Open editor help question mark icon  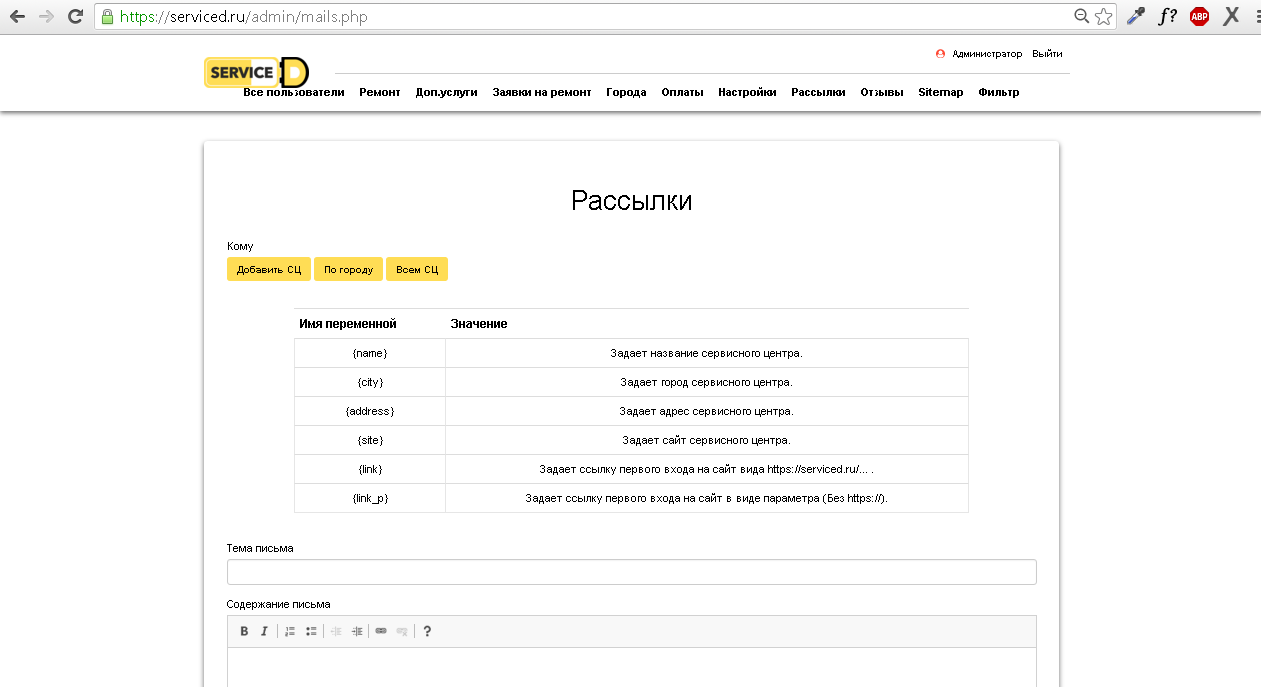pos(427,631)
